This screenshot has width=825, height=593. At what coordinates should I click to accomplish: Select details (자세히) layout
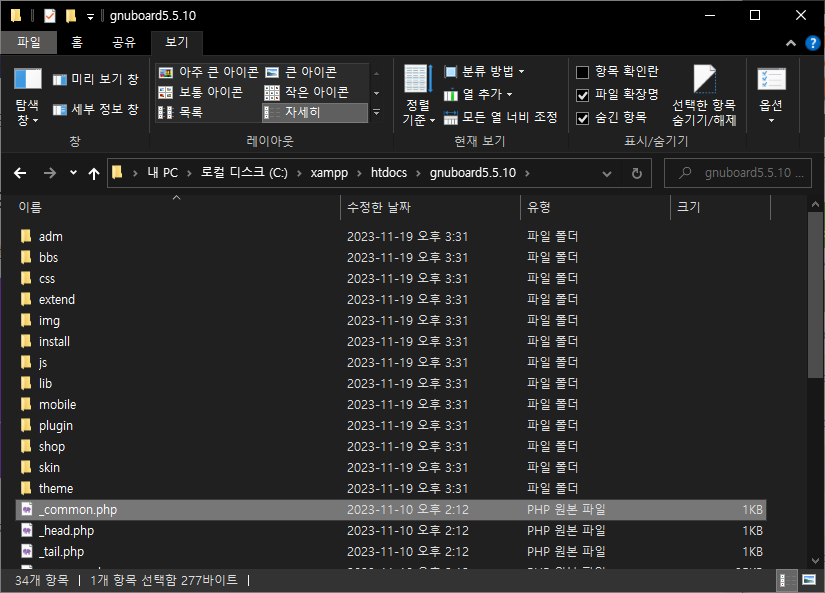[315, 112]
